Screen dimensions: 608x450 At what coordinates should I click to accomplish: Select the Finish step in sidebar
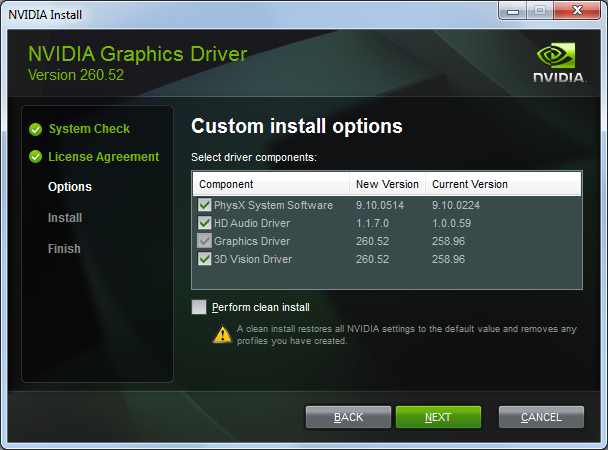point(64,248)
